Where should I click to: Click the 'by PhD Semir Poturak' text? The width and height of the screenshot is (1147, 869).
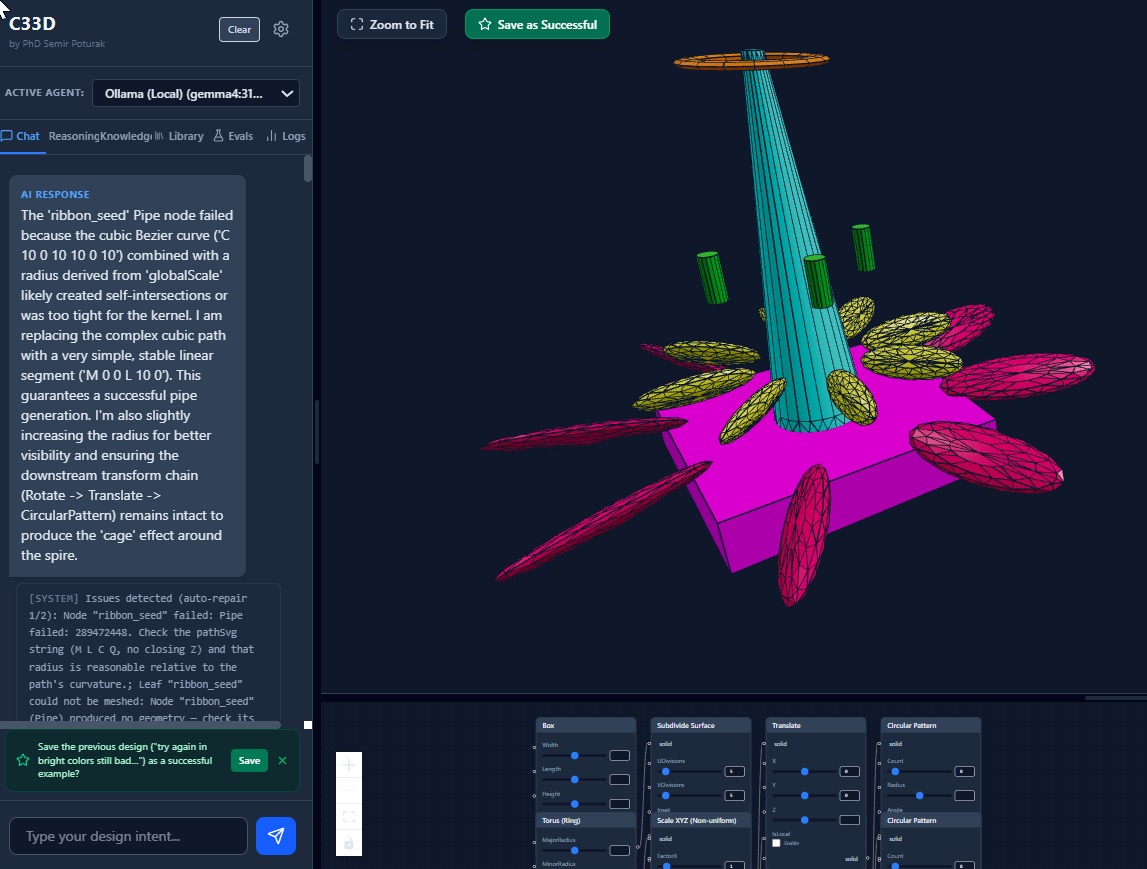57,44
